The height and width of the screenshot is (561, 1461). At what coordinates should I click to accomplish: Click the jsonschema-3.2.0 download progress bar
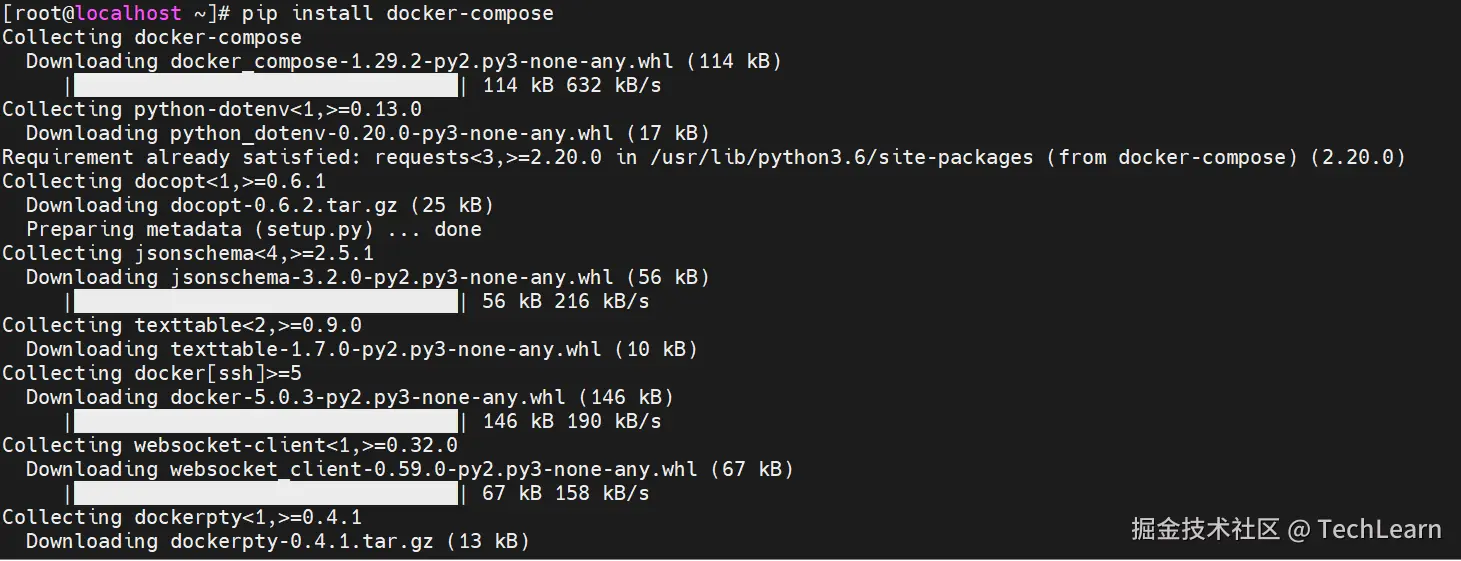pos(266,301)
